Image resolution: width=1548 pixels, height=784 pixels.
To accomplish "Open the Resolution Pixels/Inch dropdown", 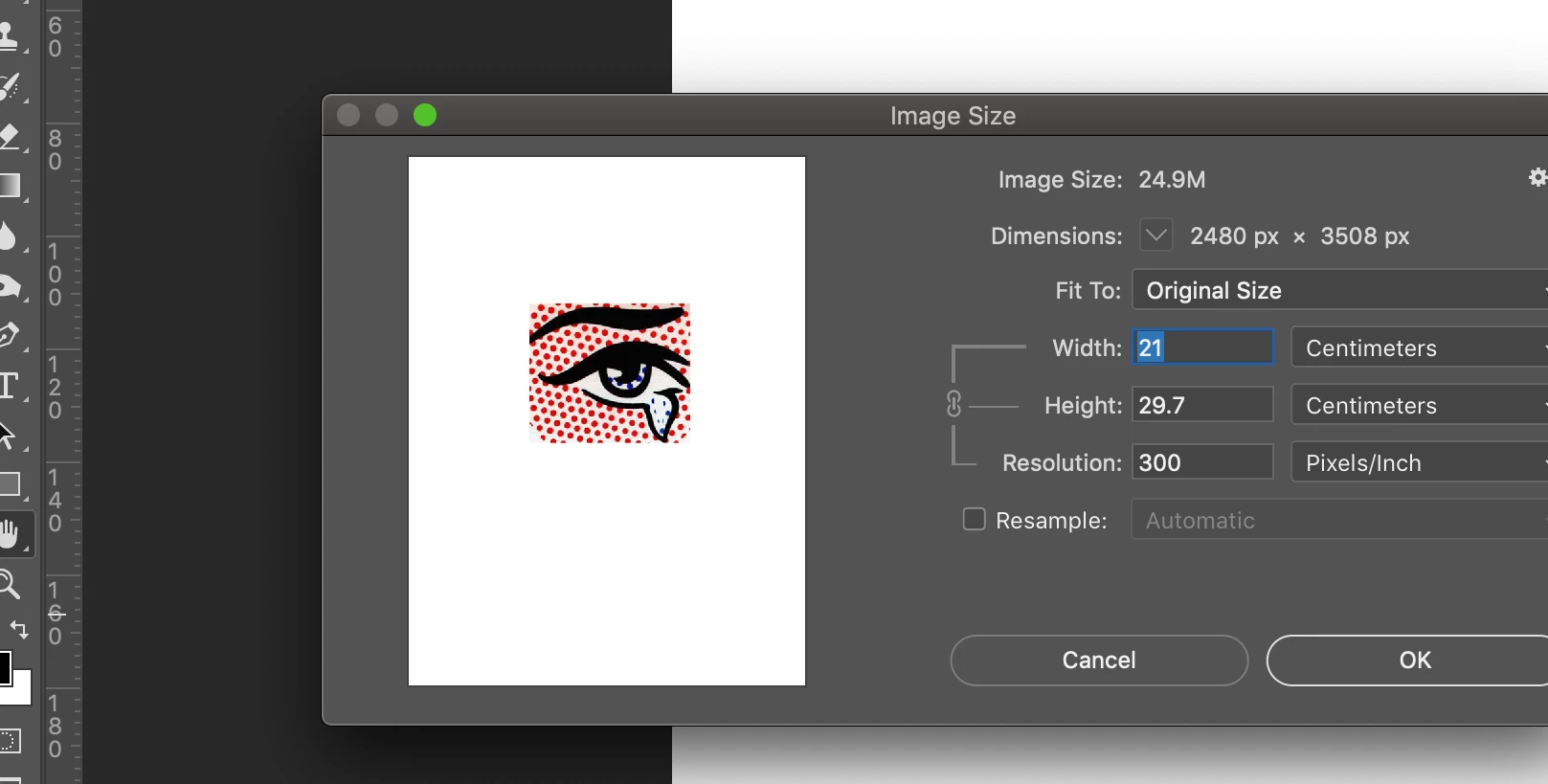I will pyautogui.click(x=1420, y=462).
